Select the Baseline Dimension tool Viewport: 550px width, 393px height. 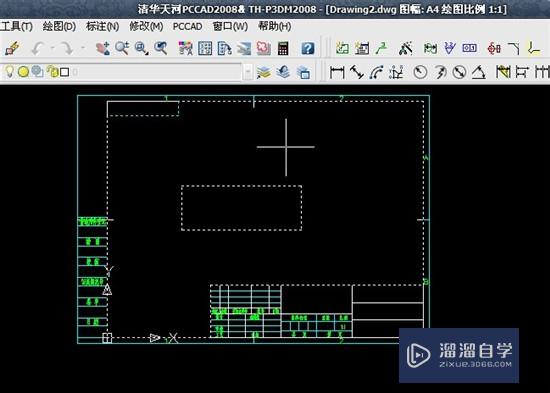click(x=522, y=72)
